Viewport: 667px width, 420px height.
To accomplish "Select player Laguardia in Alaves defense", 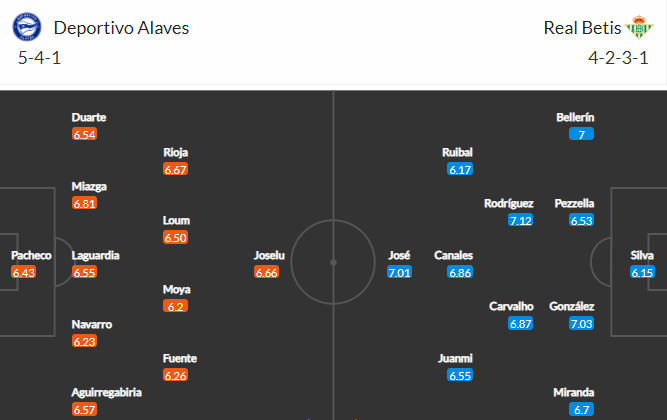I will pos(95,255).
